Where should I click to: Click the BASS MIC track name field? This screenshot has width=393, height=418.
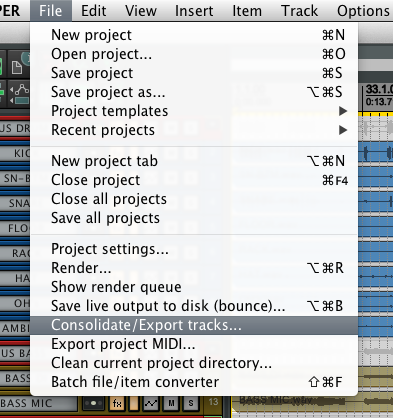point(38,404)
